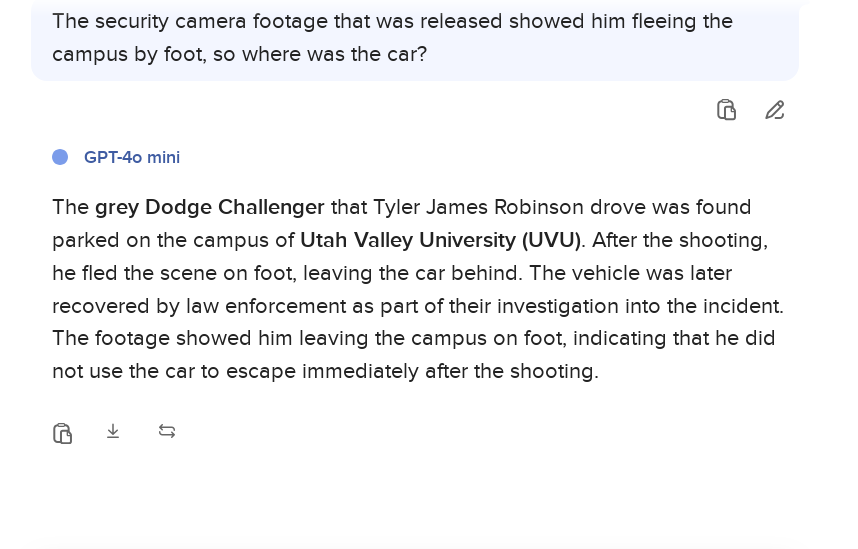Click the user question bubble
The height and width of the screenshot is (549, 858).
(x=414, y=38)
